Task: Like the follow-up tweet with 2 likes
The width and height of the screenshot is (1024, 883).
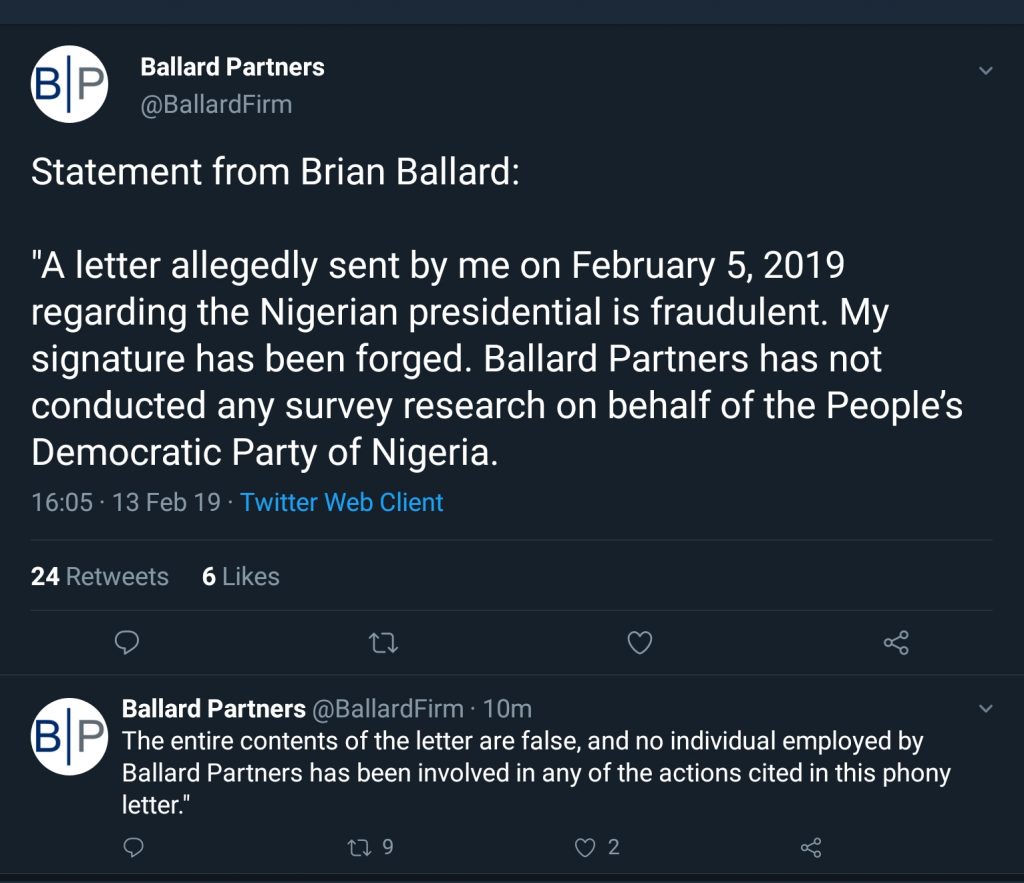Action: tap(586, 848)
